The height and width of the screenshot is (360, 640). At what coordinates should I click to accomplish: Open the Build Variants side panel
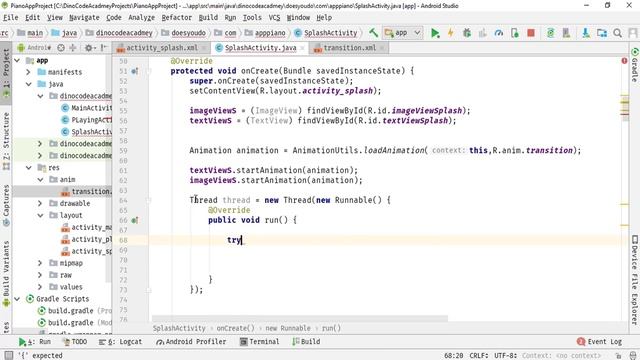pyautogui.click(x=6, y=273)
